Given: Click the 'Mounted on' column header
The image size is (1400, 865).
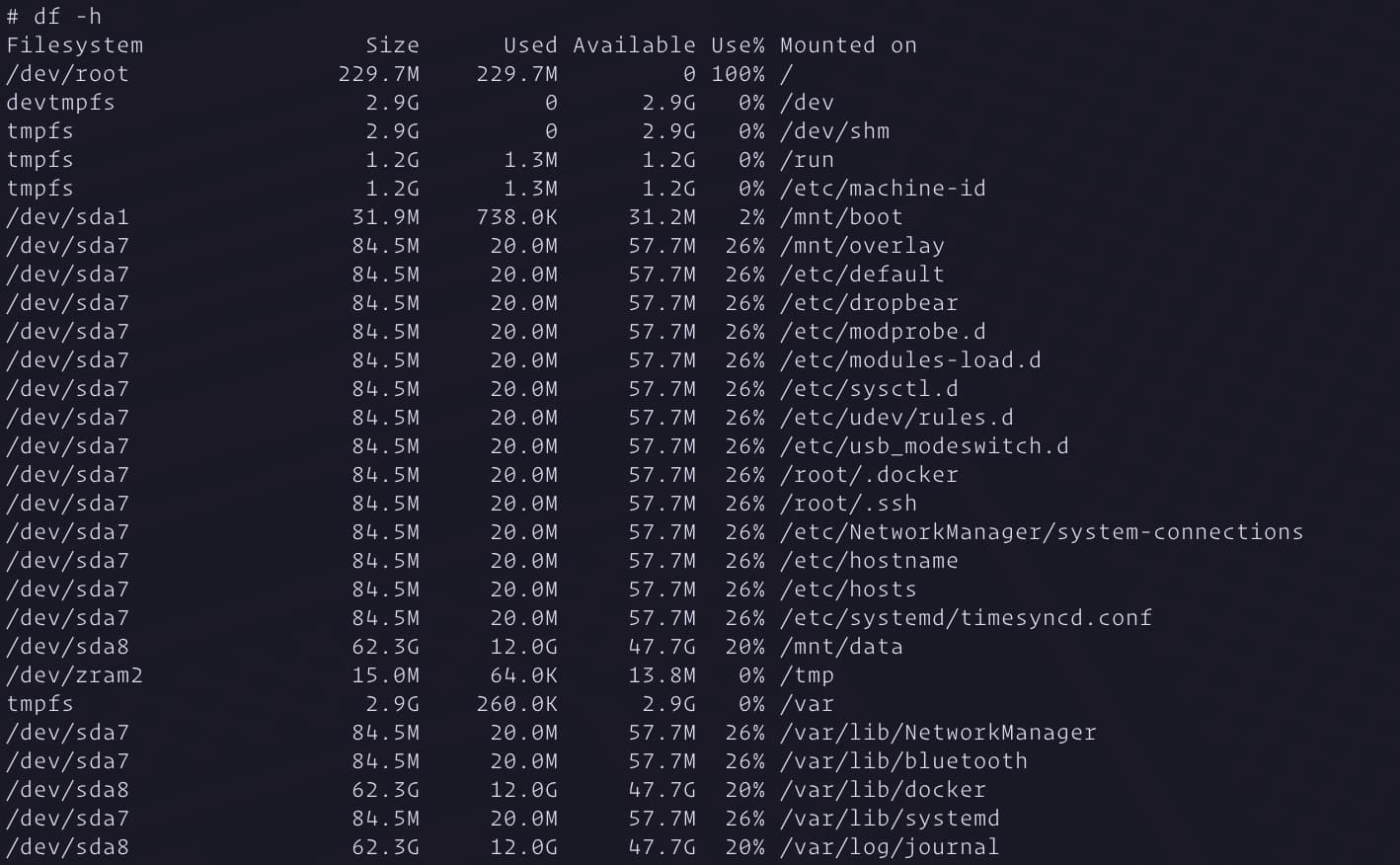Looking at the screenshot, I should click(848, 45).
